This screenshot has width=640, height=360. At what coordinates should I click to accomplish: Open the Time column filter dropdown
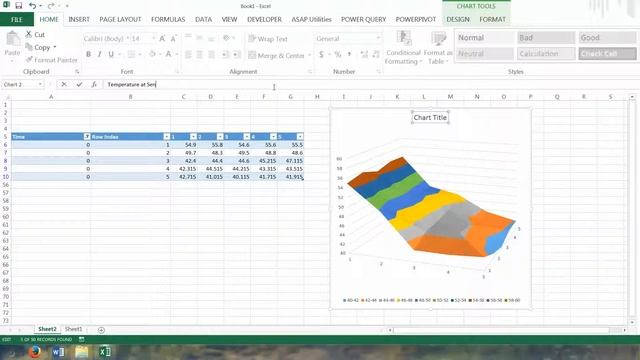pyautogui.click(x=87, y=136)
